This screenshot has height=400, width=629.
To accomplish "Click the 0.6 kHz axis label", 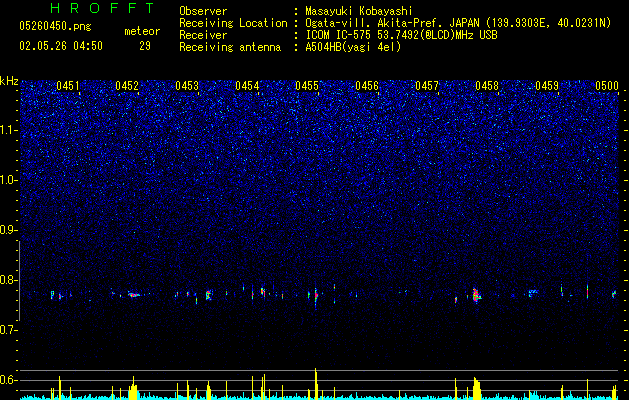I will click(x=8, y=380).
